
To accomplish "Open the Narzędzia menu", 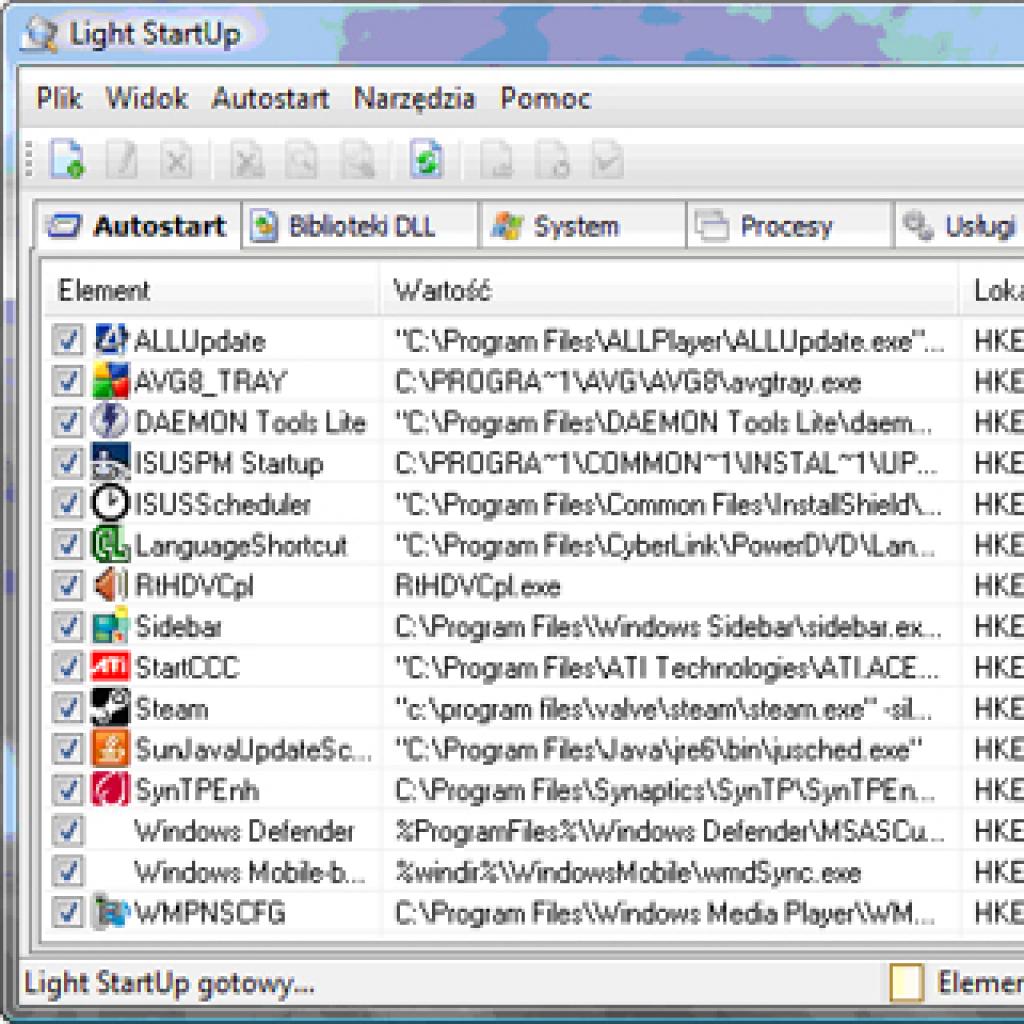I will [415, 100].
